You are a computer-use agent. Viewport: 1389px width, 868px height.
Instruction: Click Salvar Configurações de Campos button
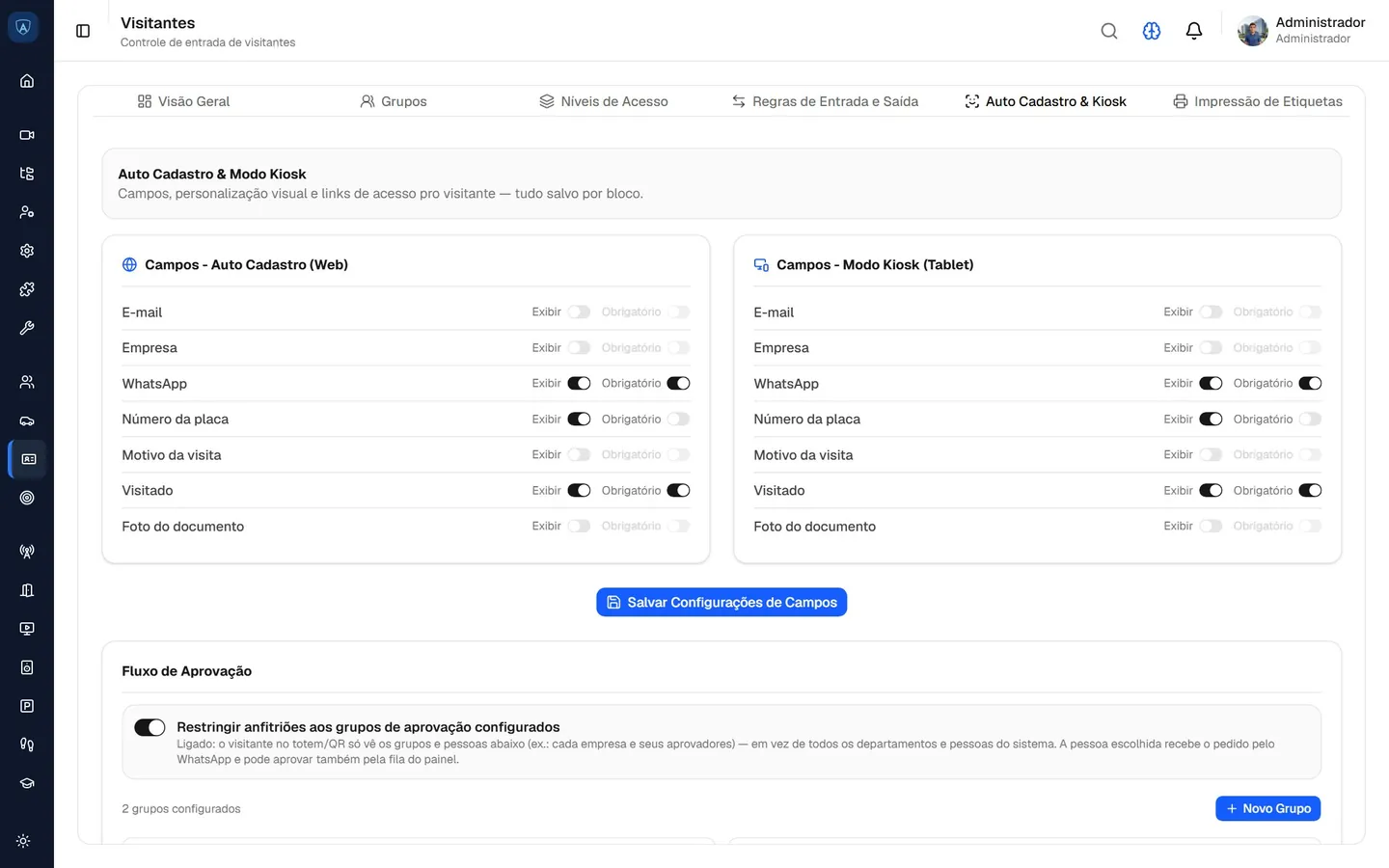722,603
